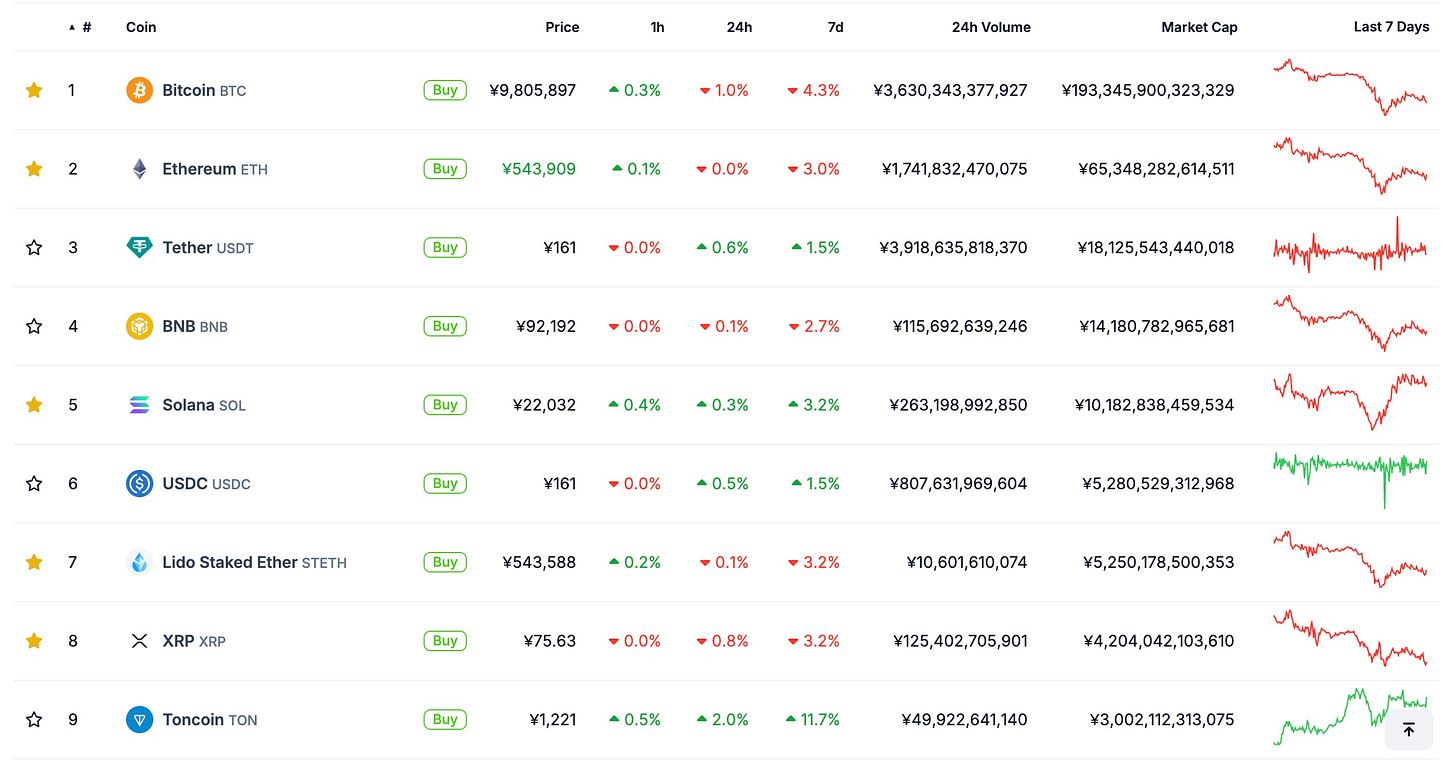Click Bitcoin price ¥9,805,897
Image resolution: width=1456 pixels, height=763 pixels.
pos(533,90)
